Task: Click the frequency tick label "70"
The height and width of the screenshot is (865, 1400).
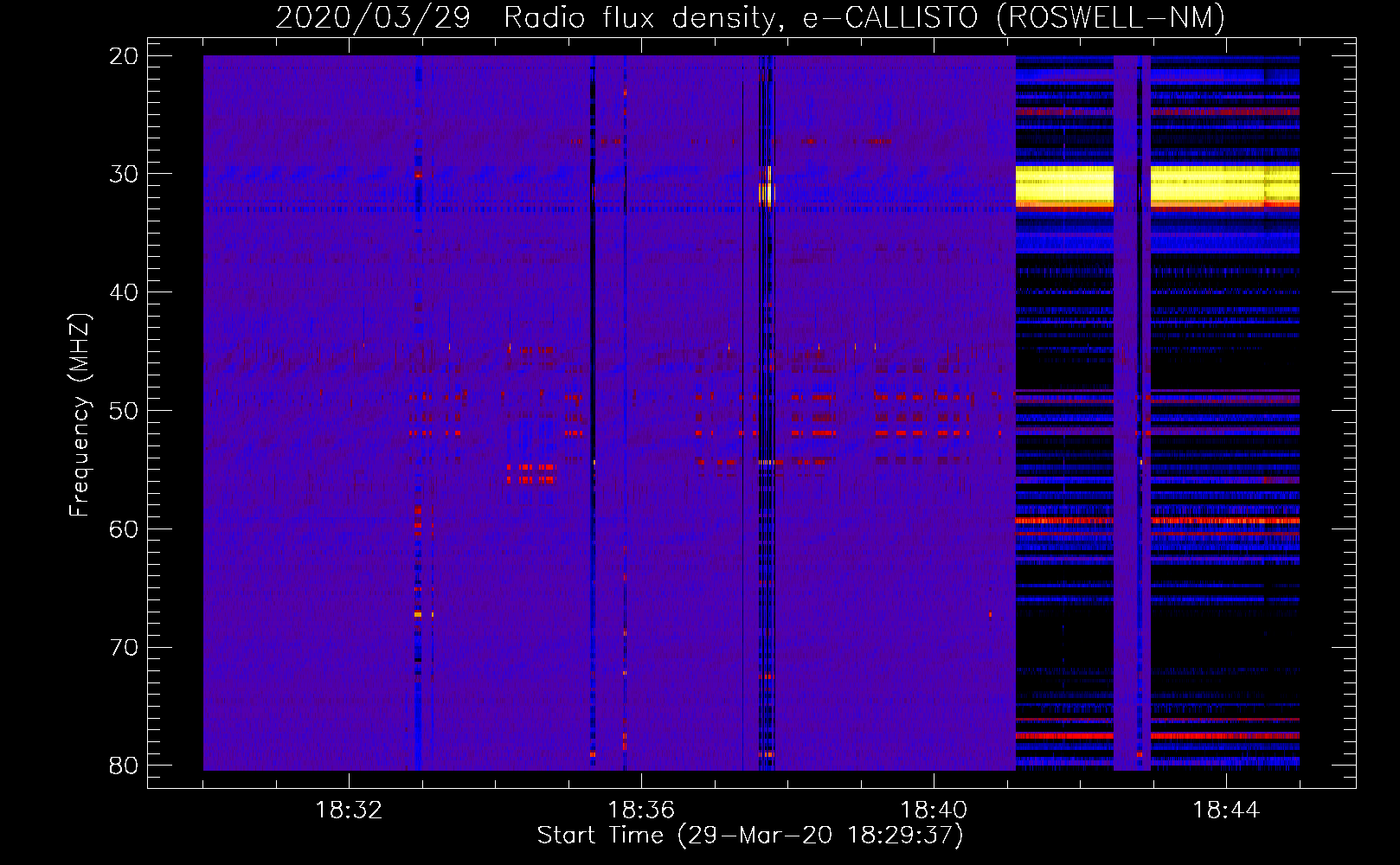Action: coord(124,648)
